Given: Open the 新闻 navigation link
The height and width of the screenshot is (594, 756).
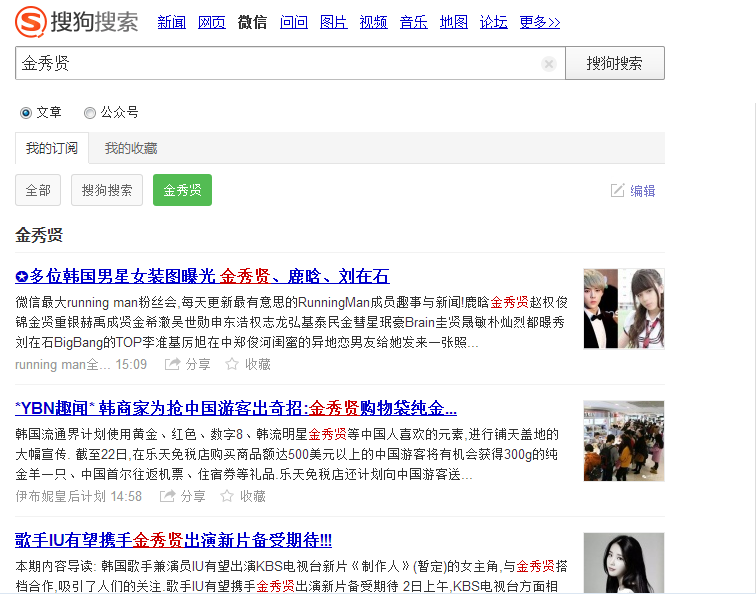Looking at the screenshot, I should tap(172, 22).
